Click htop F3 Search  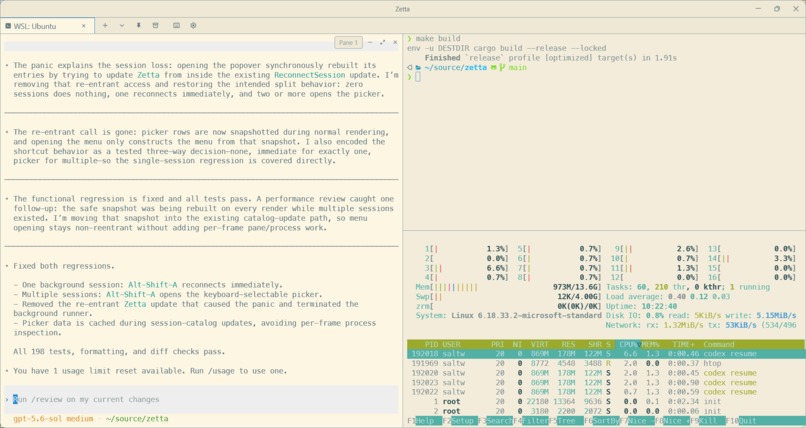[495, 421]
